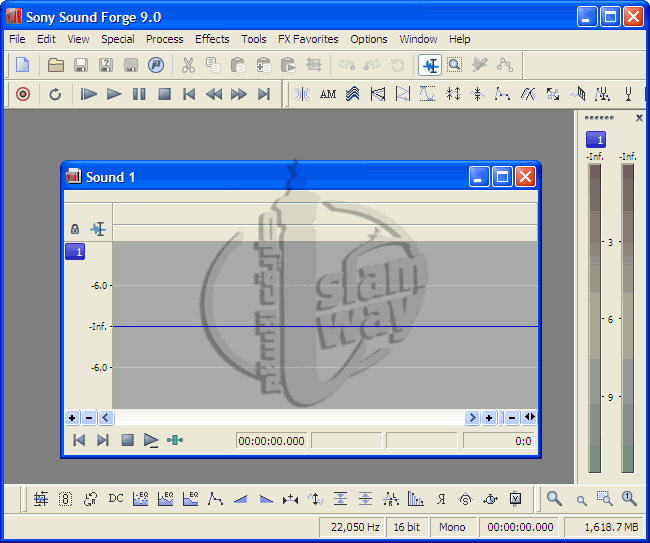Go to Start in transport toolbar
This screenshot has height=543, width=650.
(189, 94)
